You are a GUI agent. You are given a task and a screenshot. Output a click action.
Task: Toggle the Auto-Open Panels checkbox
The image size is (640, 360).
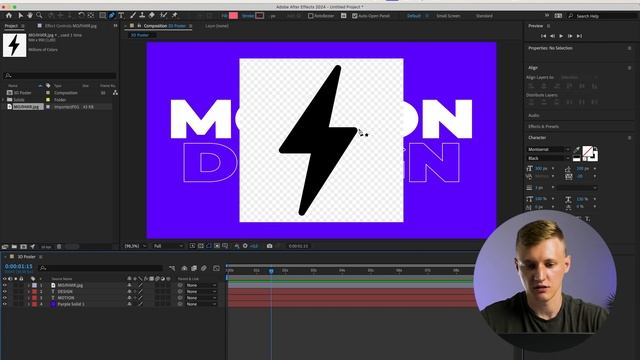[x=355, y=16]
